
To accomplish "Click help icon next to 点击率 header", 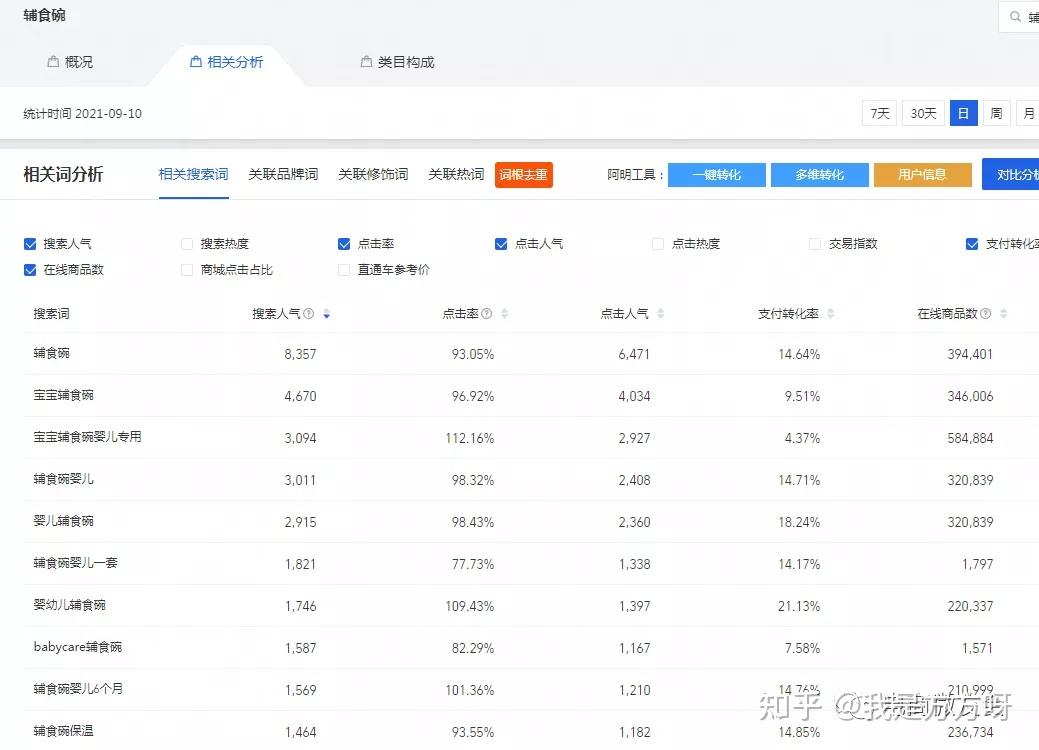I will click(x=486, y=313).
